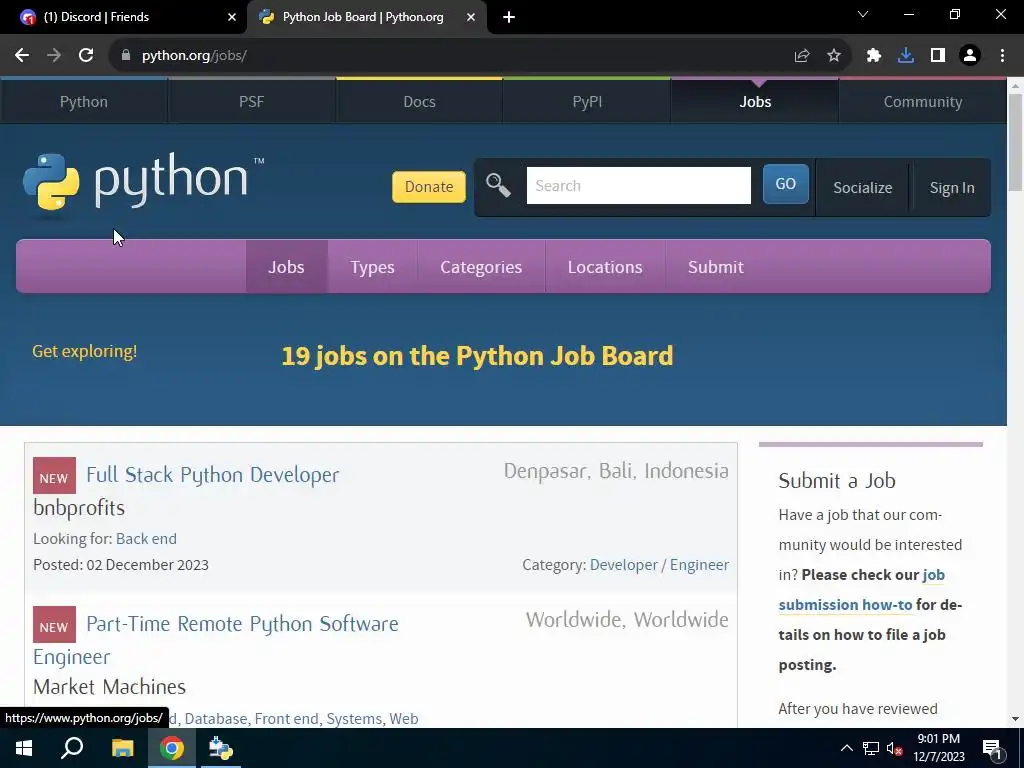The height and width of the screenshot is (768, 1024).
Task: Select the PSF top navigation tab
Action: pos(251,102)
